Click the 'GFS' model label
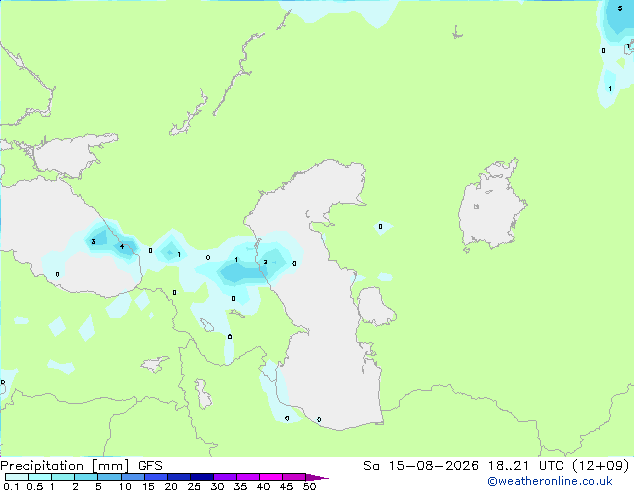This screenshot has width=634, height=490. 150,466
